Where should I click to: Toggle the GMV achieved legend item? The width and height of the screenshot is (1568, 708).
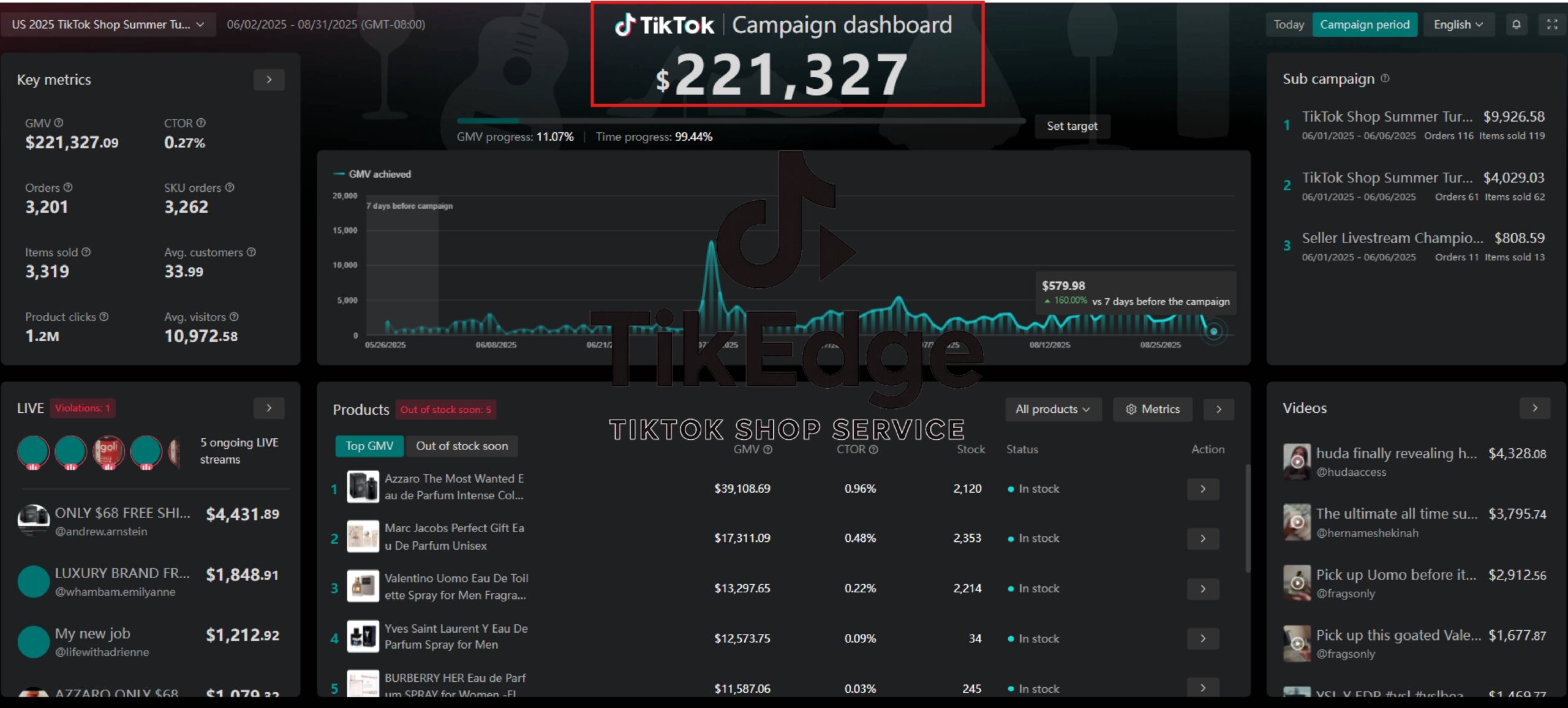coord(372,175)
